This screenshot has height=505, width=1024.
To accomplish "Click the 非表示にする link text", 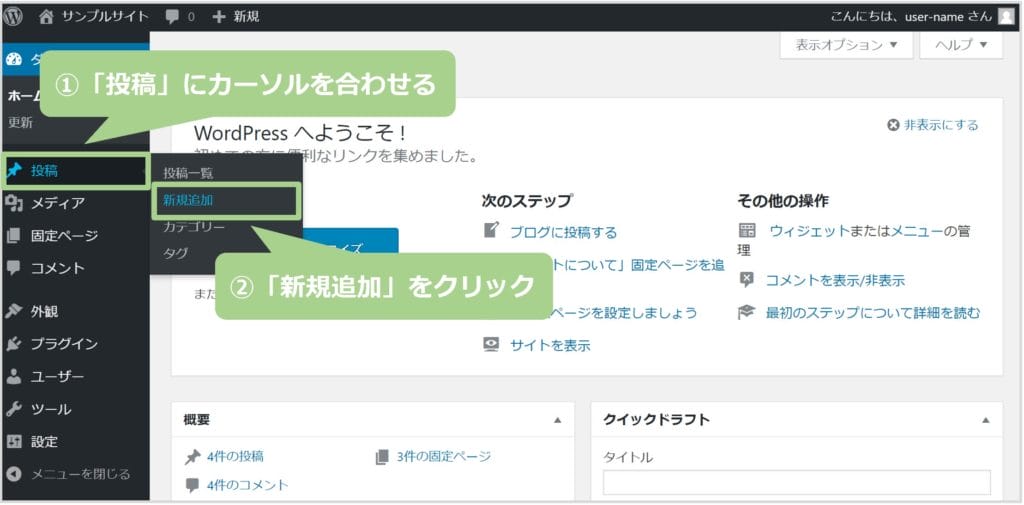I will (941, 125).
